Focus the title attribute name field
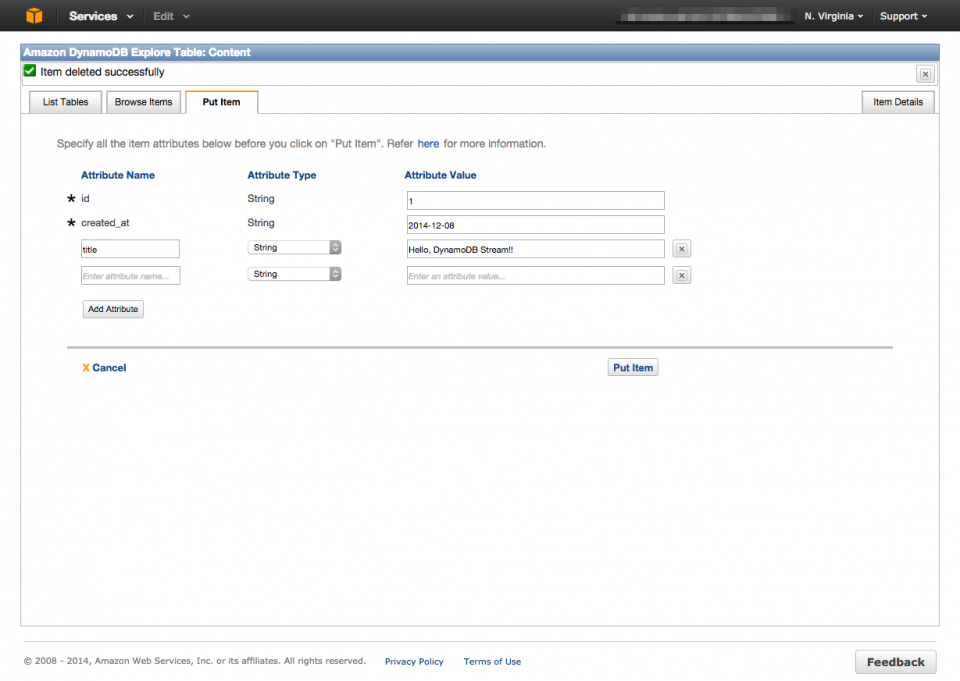 (x=130, y=249)
